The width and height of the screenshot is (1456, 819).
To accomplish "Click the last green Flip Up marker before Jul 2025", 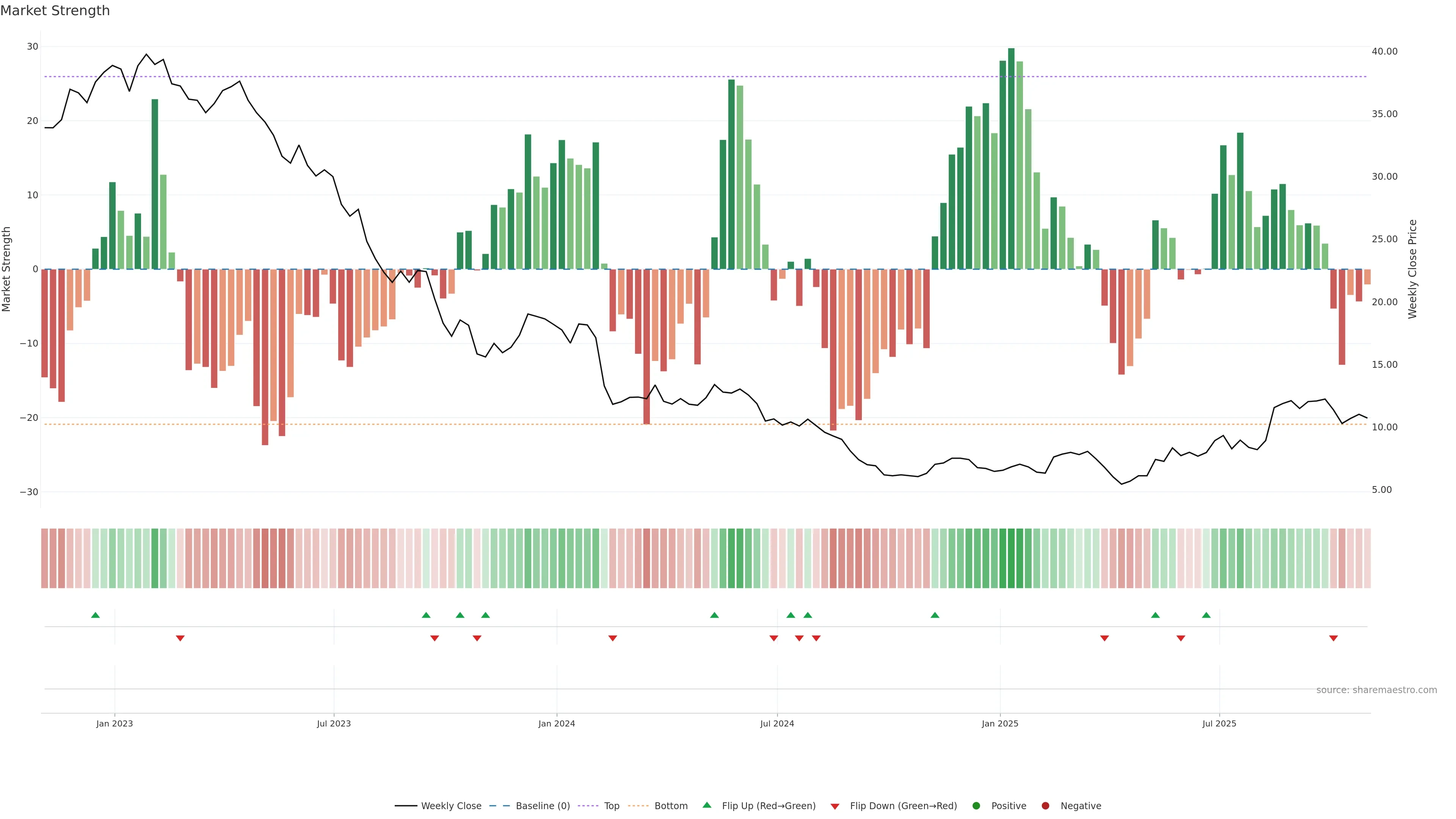I will 1206,615.
